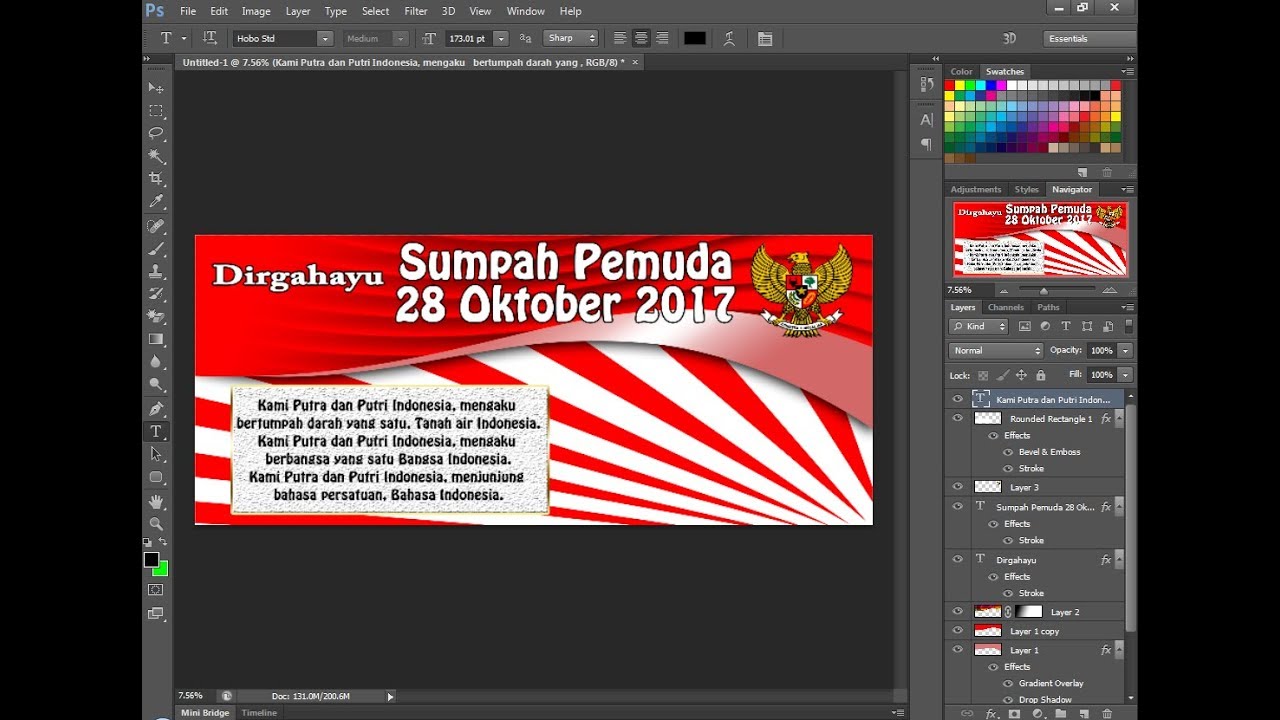Delete the layer with trash icon

coord(1107,714)
